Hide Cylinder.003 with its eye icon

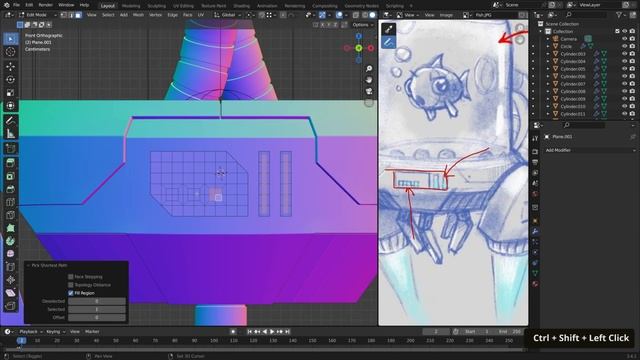pos(624,54)
